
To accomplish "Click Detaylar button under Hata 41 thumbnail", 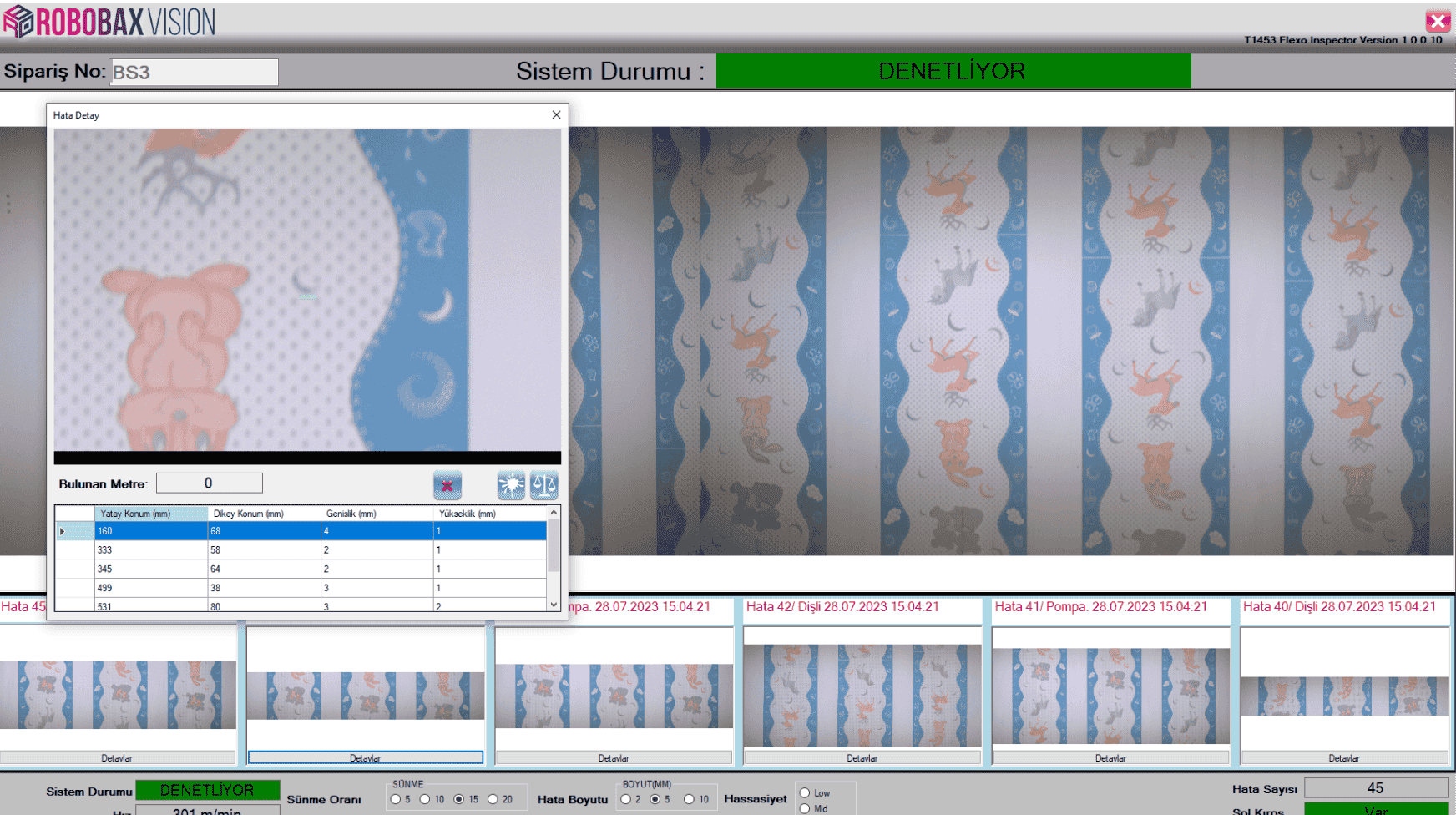I will tap(1110, 758).
